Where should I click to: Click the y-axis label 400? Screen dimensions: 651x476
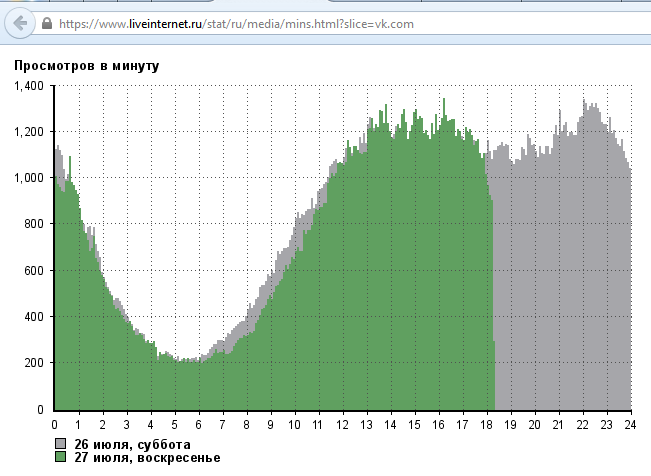[x=34, y=317]
